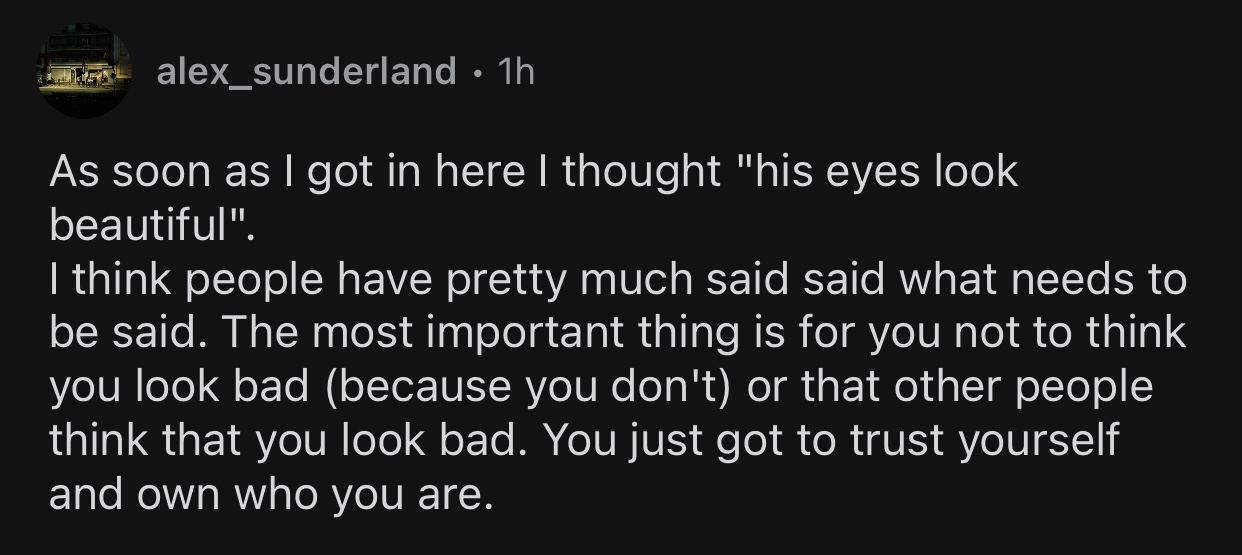The width and height of the screenshot is (1242, 555).
Task: Click the line starting "you look bad"
Action: [x=601, y=386]
